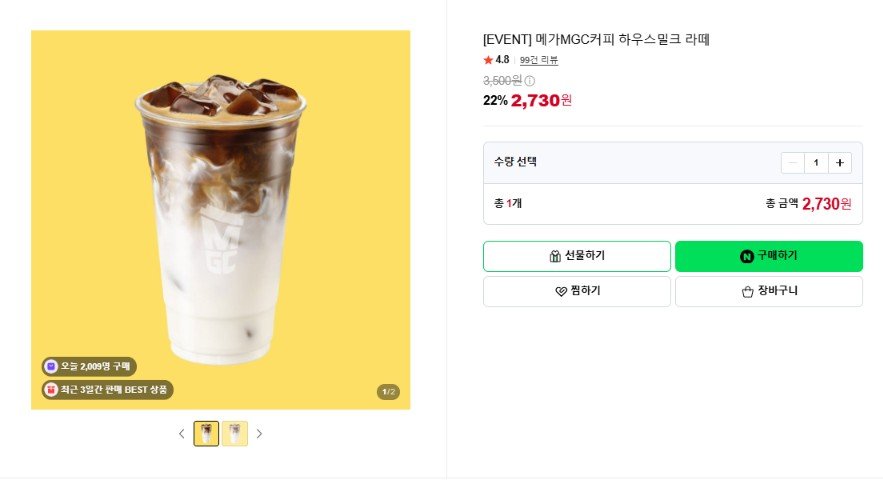Open the 99건 리뷰 reviews link
Image resolution: width=883 pixels, height=491 pixels.
point(539,60)
